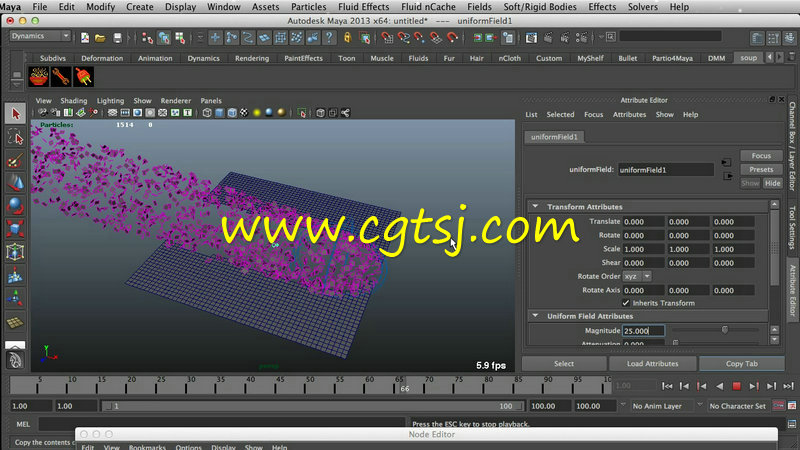Click the soup bowl shelf icon
800x450 pixels.
click(x=39, y=77)
